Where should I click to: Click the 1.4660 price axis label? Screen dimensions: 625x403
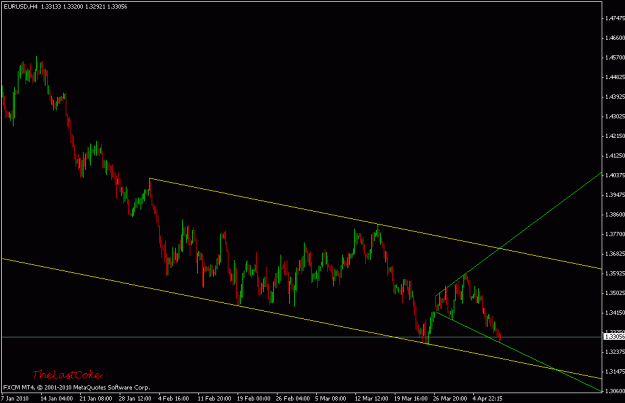[615, 38]
